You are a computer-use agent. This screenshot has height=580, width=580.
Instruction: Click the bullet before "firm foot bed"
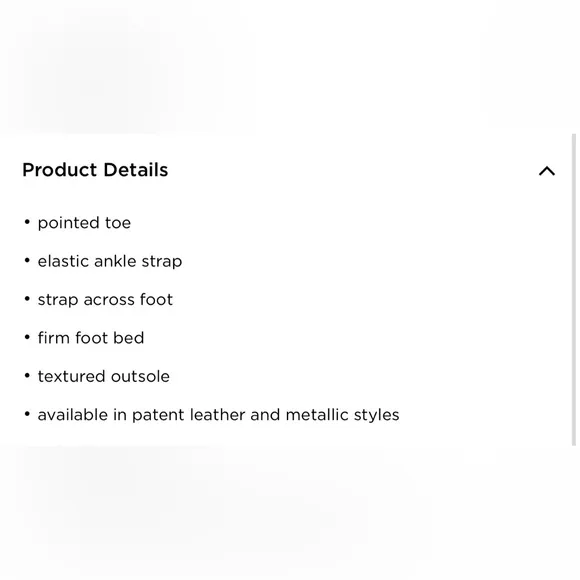pos(27,337)
